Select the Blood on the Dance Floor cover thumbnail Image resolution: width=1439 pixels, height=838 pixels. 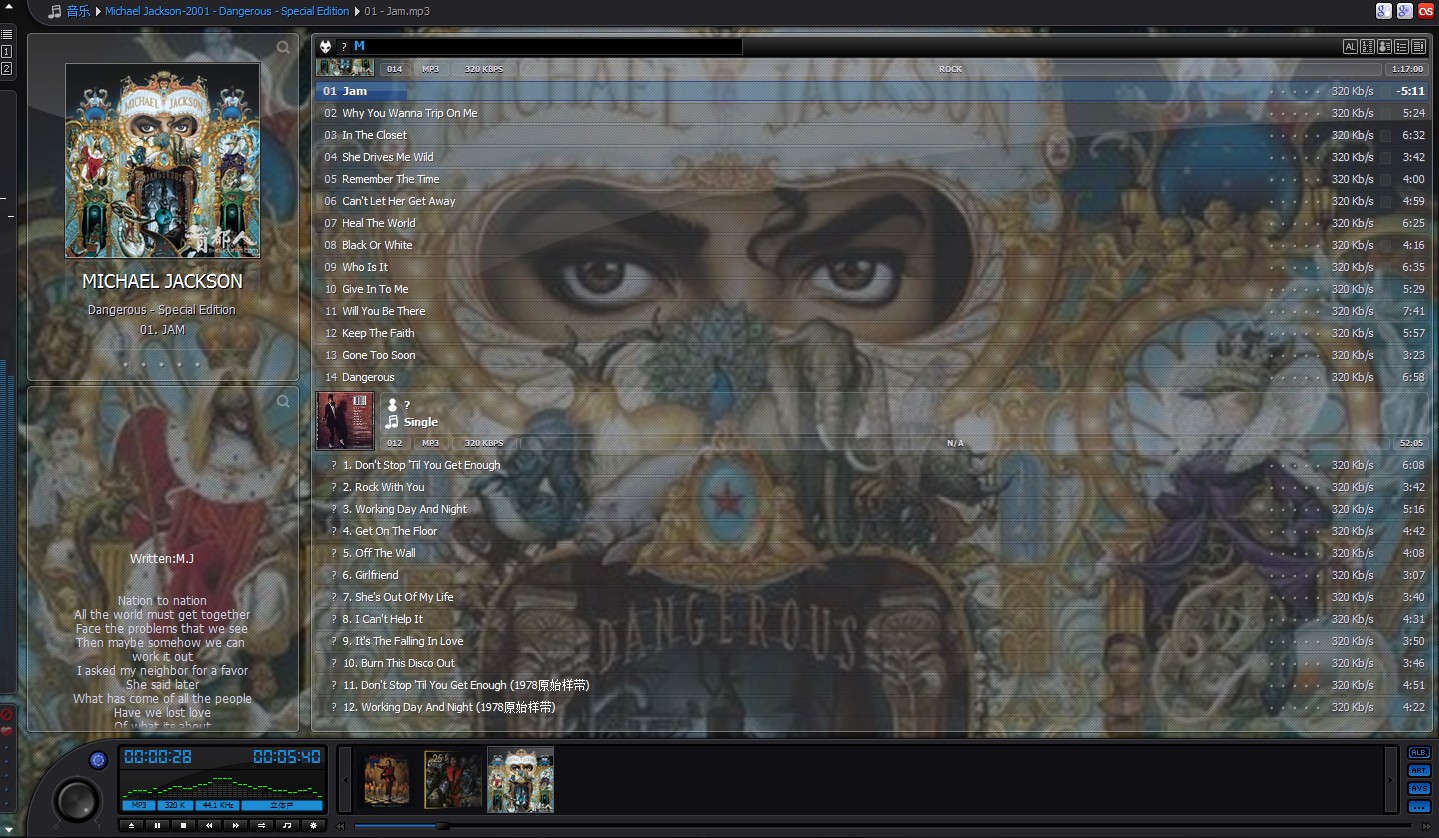pos(387,779)
